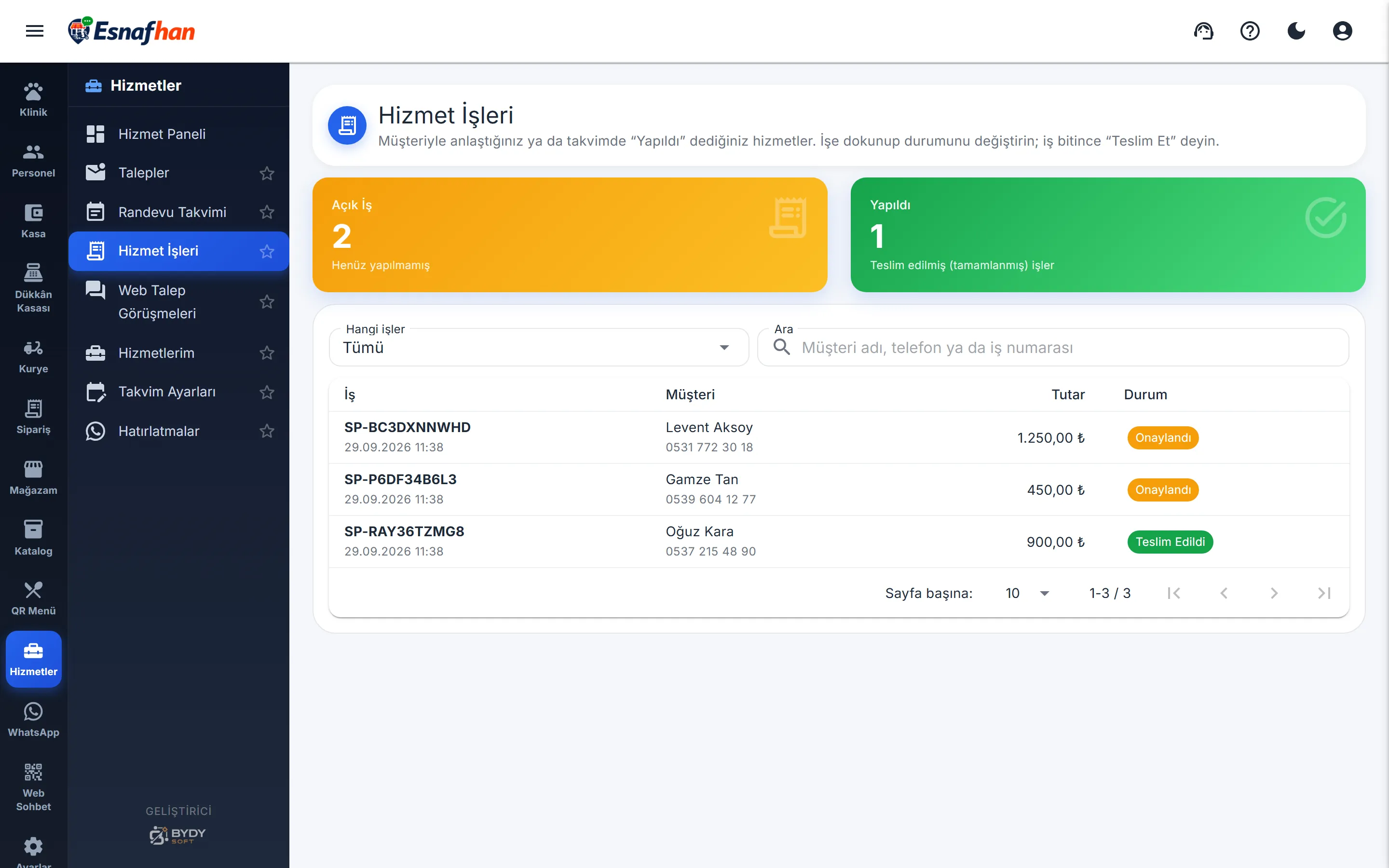
Task: Expand the Hangi işler dropdown
Action: [539, 347]
